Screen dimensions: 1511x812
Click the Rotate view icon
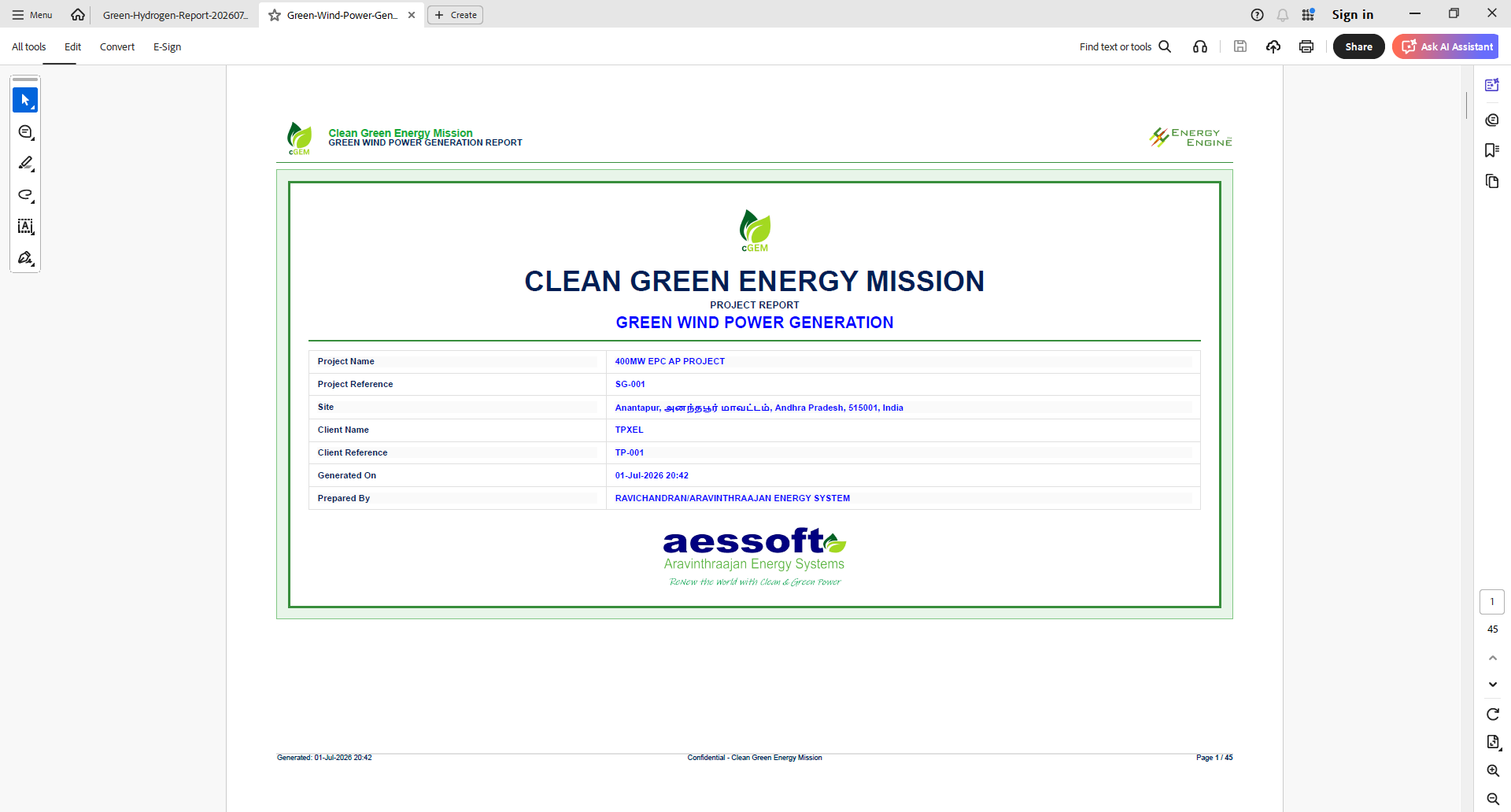pyautogui.click(x=1493, y=714)
